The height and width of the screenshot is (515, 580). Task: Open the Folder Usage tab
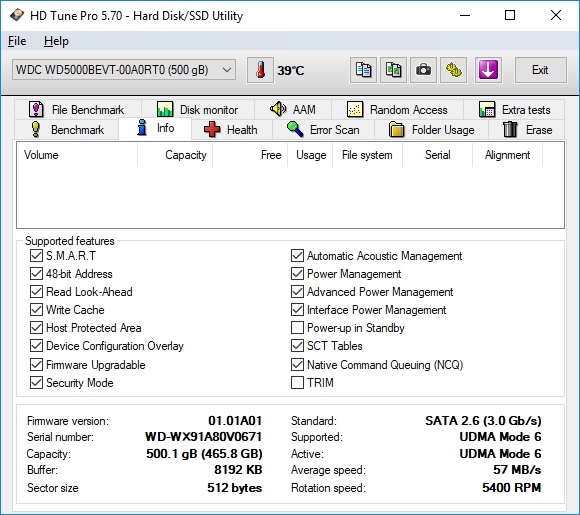point(431,129)
